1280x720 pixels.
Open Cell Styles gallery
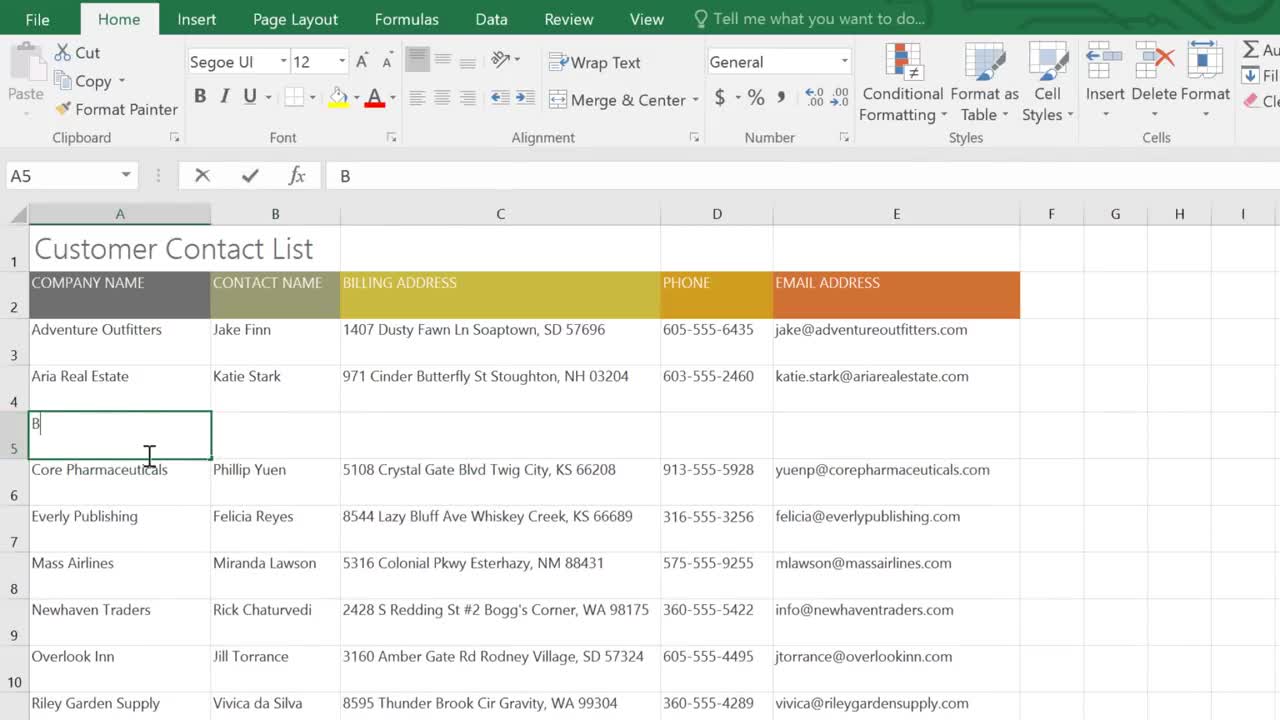pyautogui.click(x=1047, y=83)
